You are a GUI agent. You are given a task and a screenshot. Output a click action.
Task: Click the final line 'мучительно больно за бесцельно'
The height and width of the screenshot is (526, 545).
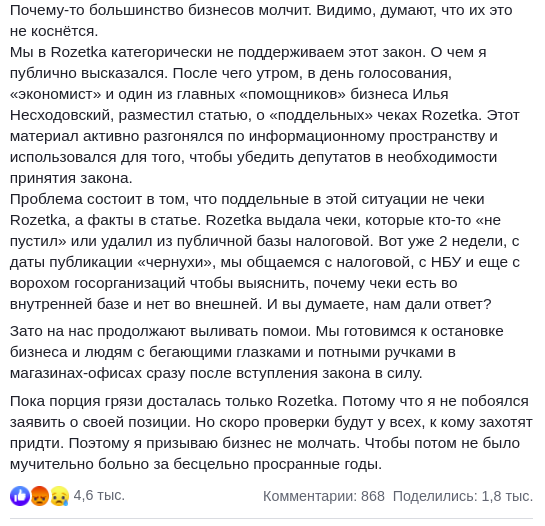(196, 464)
